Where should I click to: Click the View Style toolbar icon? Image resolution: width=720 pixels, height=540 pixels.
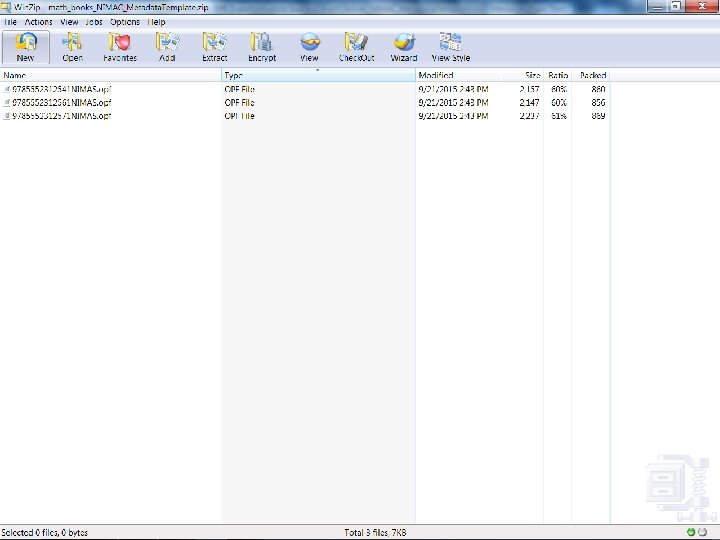coord(451,47)
